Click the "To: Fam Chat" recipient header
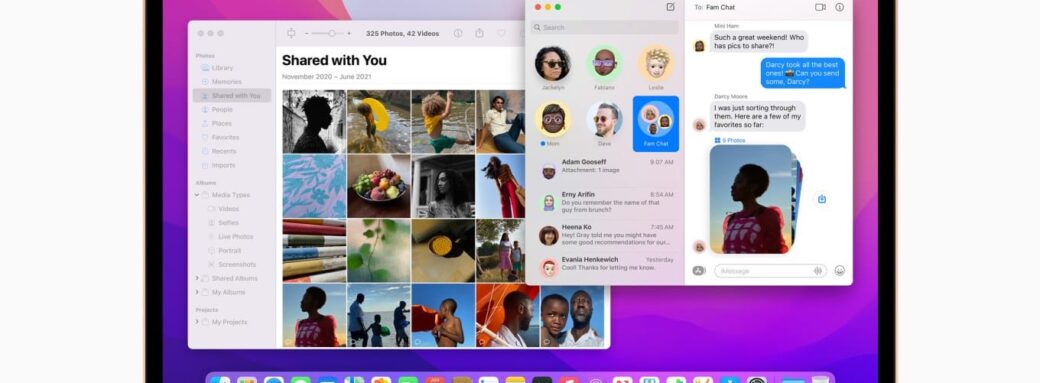Image resolution: width=1040 pixels, height=383 pixels. 714,7
